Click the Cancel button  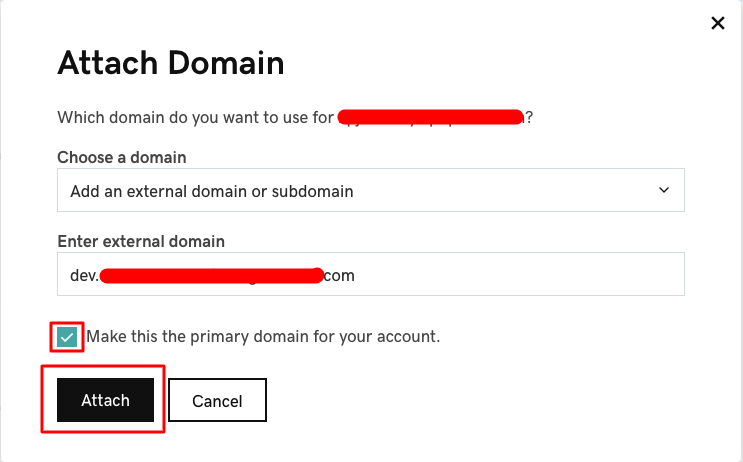pyautogui.click(x=217, y=400)
